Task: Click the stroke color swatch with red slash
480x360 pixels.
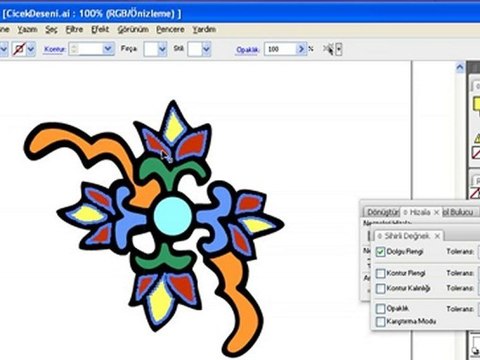Action: 19,49
